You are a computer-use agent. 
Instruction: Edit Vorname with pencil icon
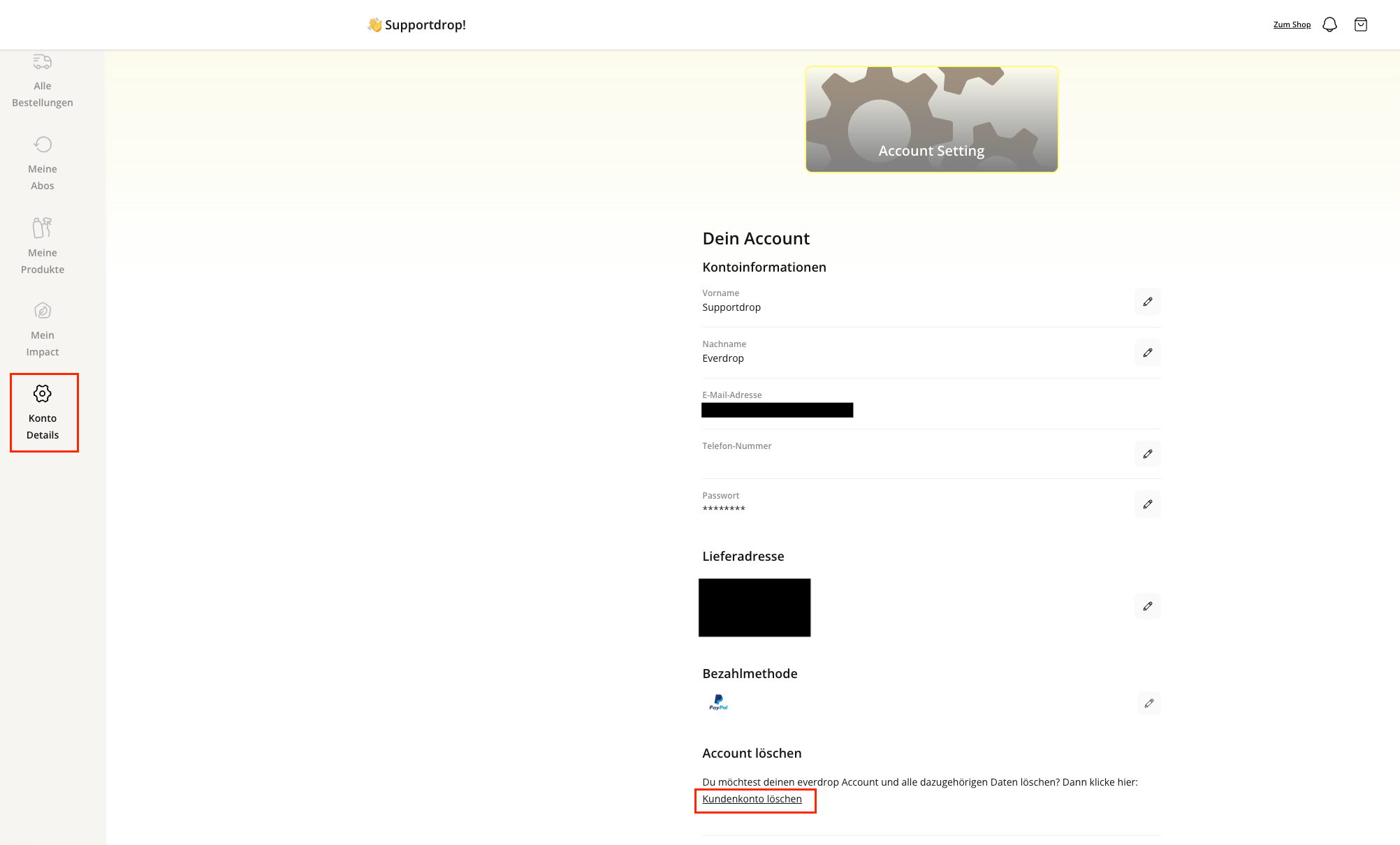[1148, 302]
